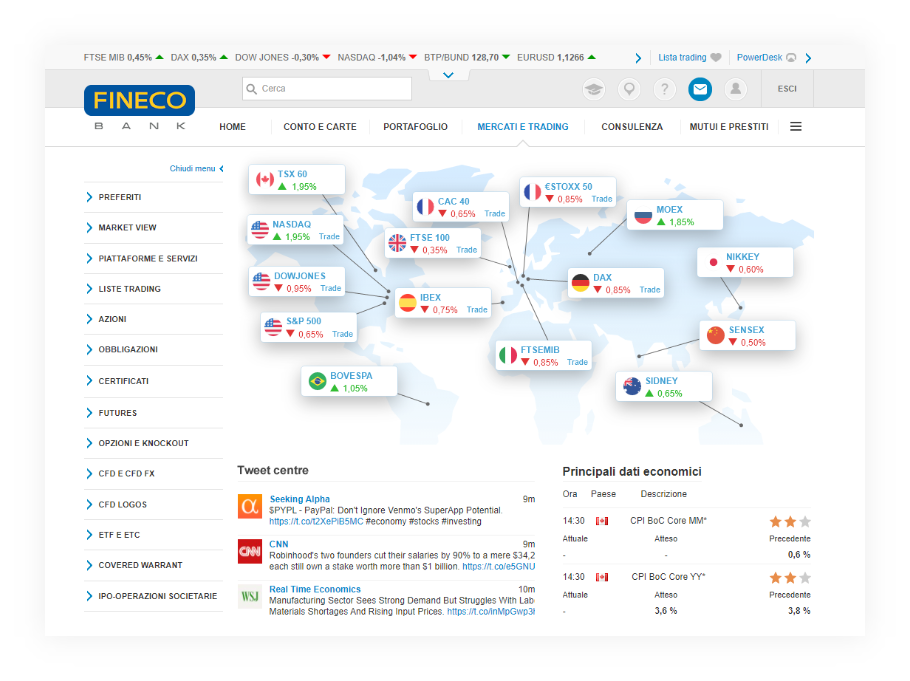The width and height of the screenshot is (910, 681).
Task: Open the CFD LOGOS sidebar item
Action: coord(153,505)
